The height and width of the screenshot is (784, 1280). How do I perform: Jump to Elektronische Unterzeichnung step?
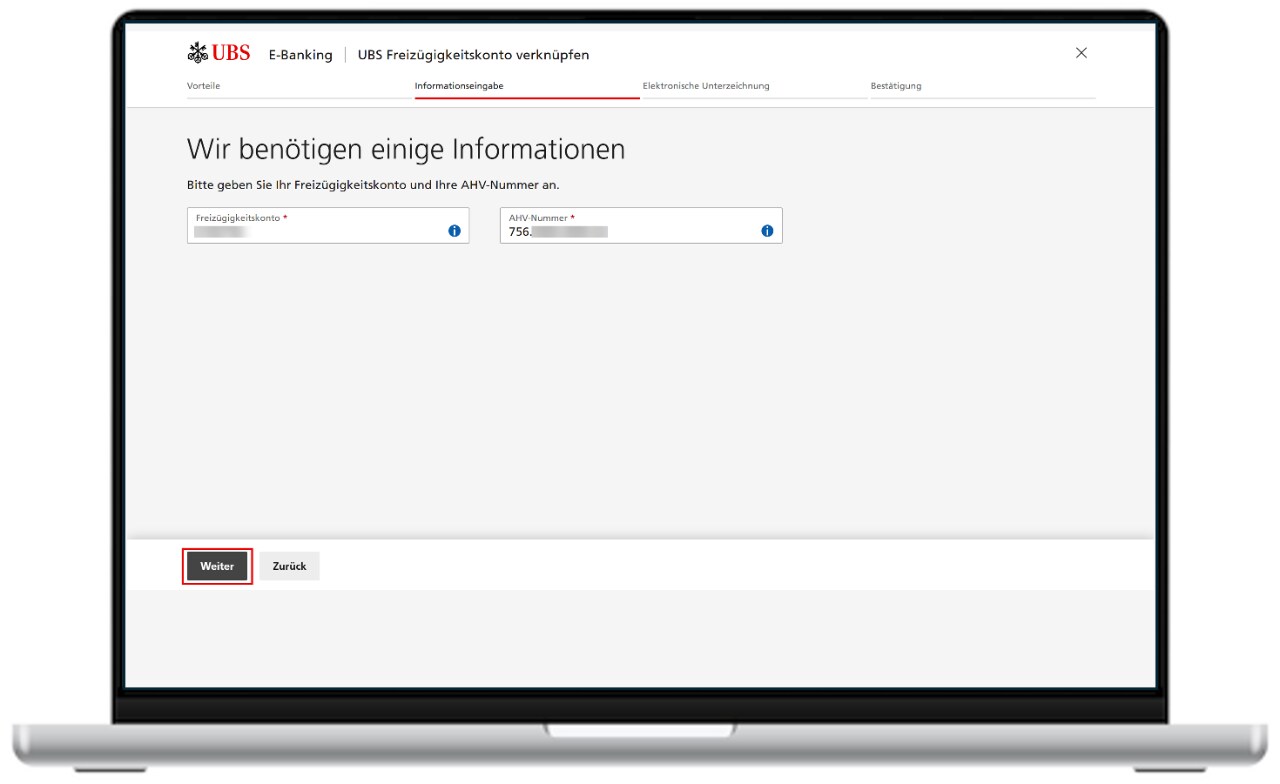[706, 86]
